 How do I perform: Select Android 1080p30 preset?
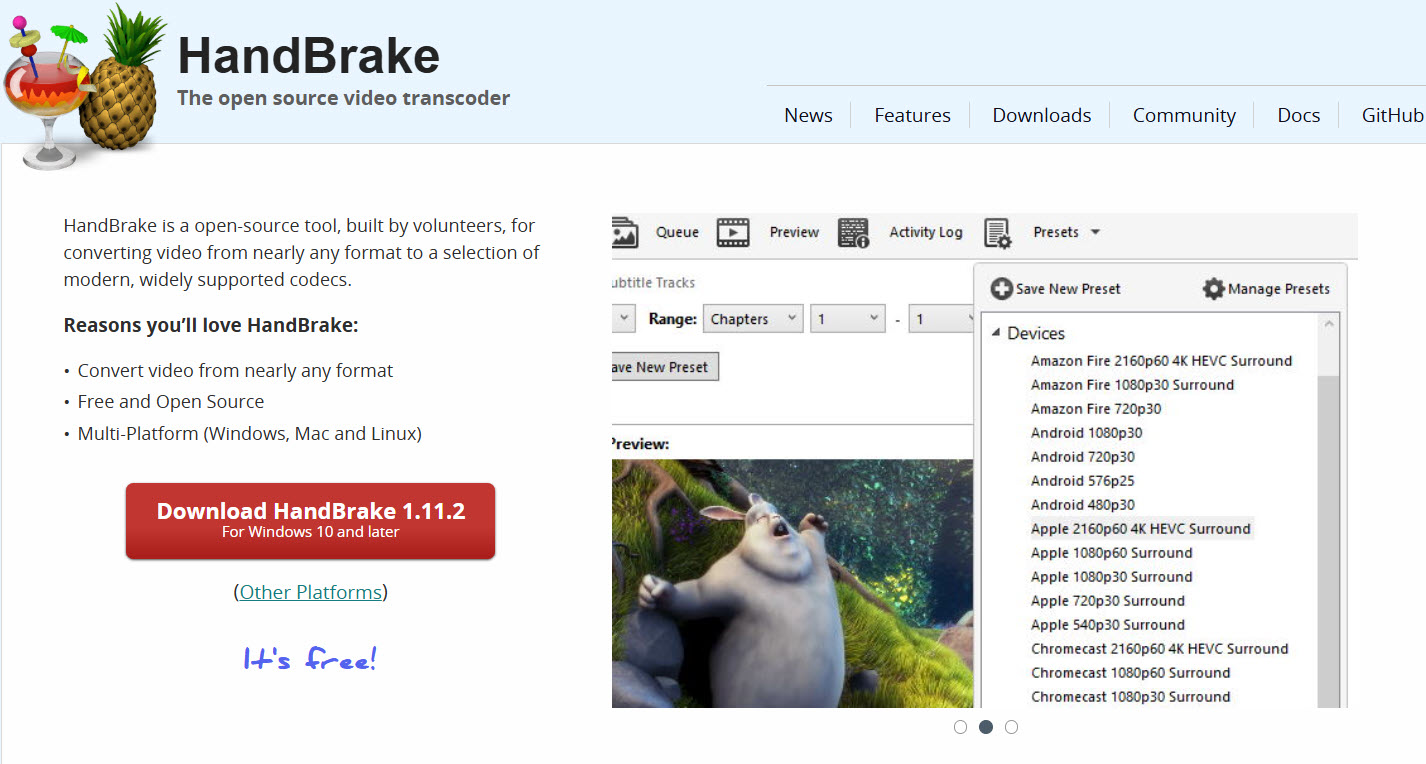pos(1086,433)
